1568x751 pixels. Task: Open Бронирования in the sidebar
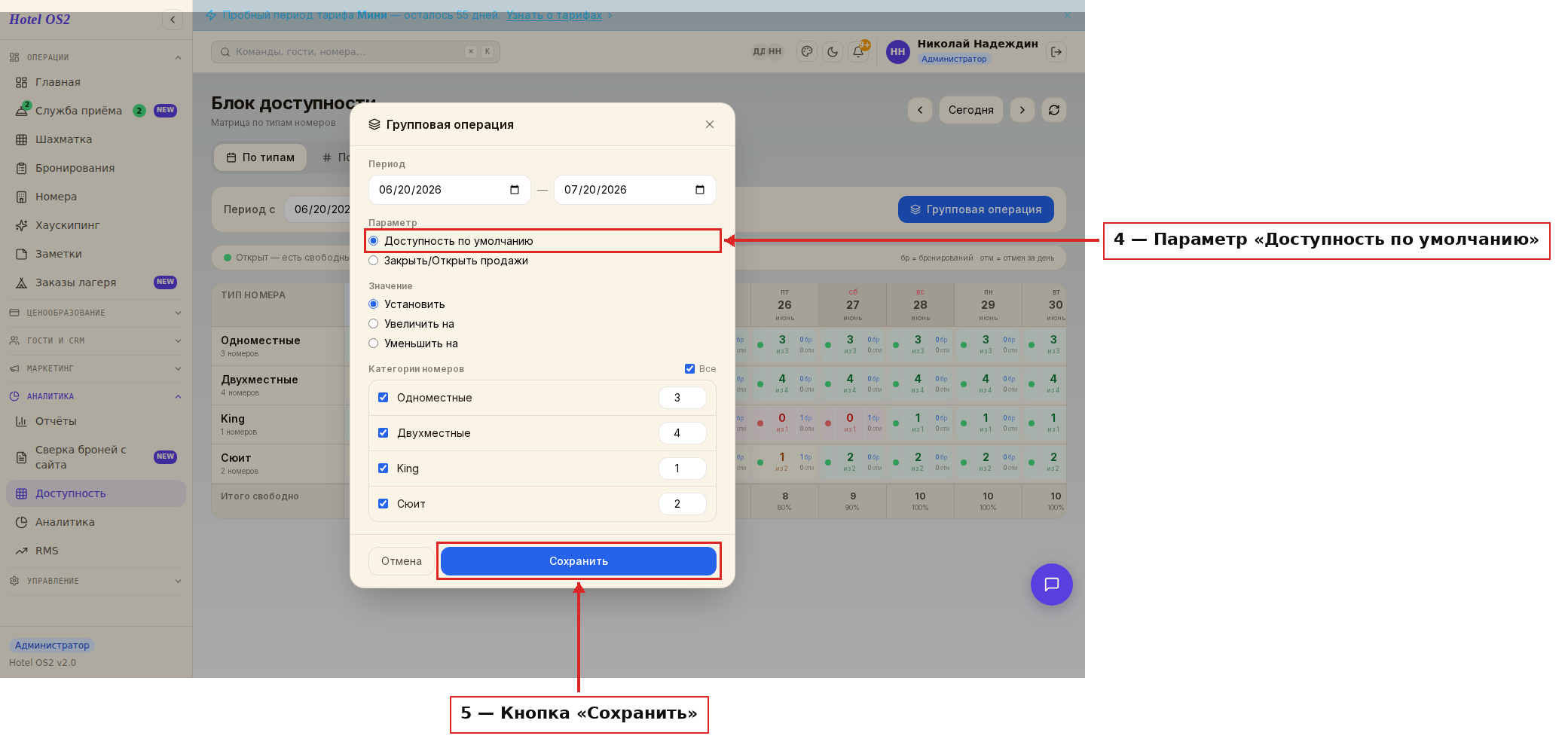click(95, 168)
